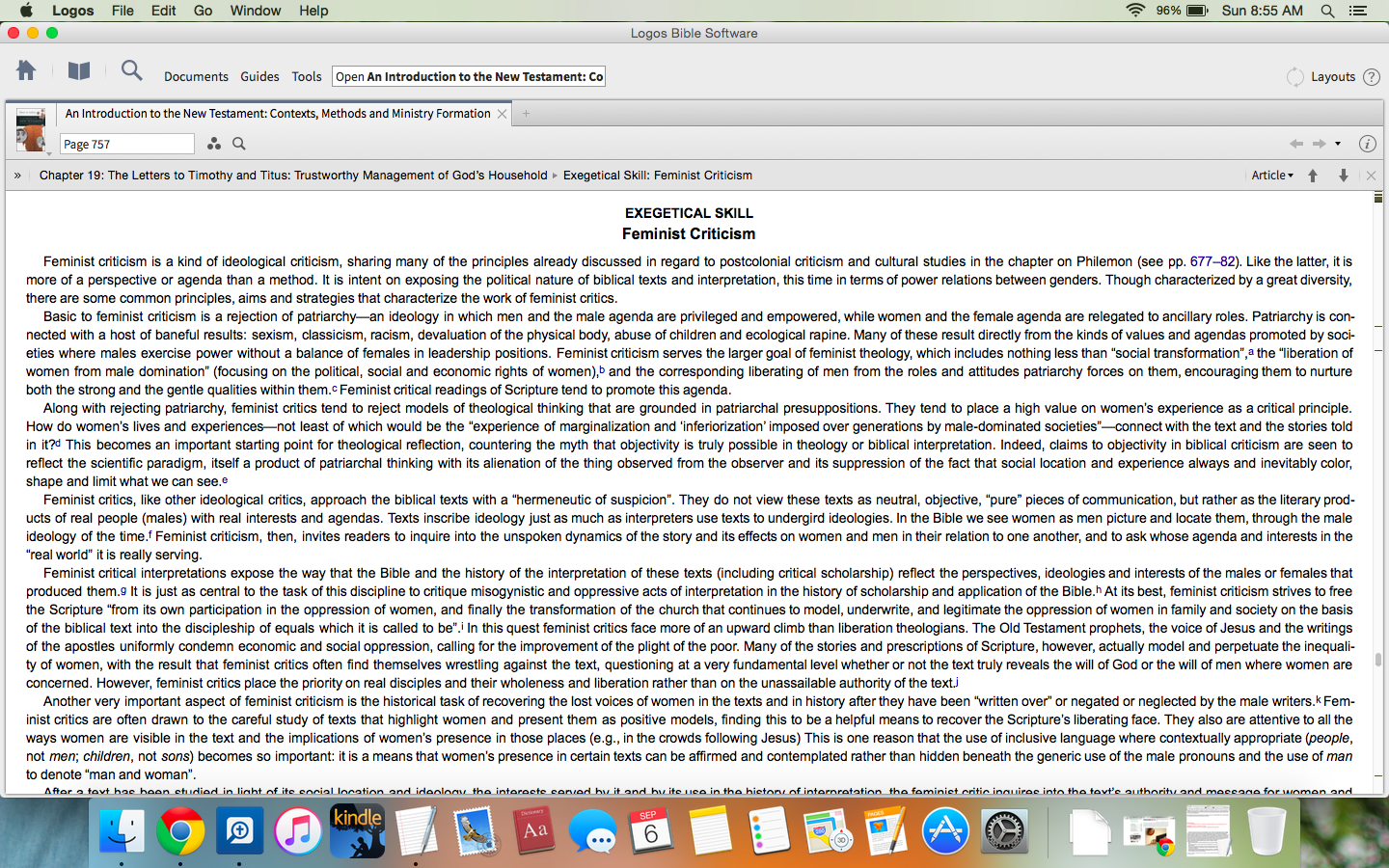The image size is (1389, 868).
Task: Open visual filters icon beside page box
Action: (214, 144)
